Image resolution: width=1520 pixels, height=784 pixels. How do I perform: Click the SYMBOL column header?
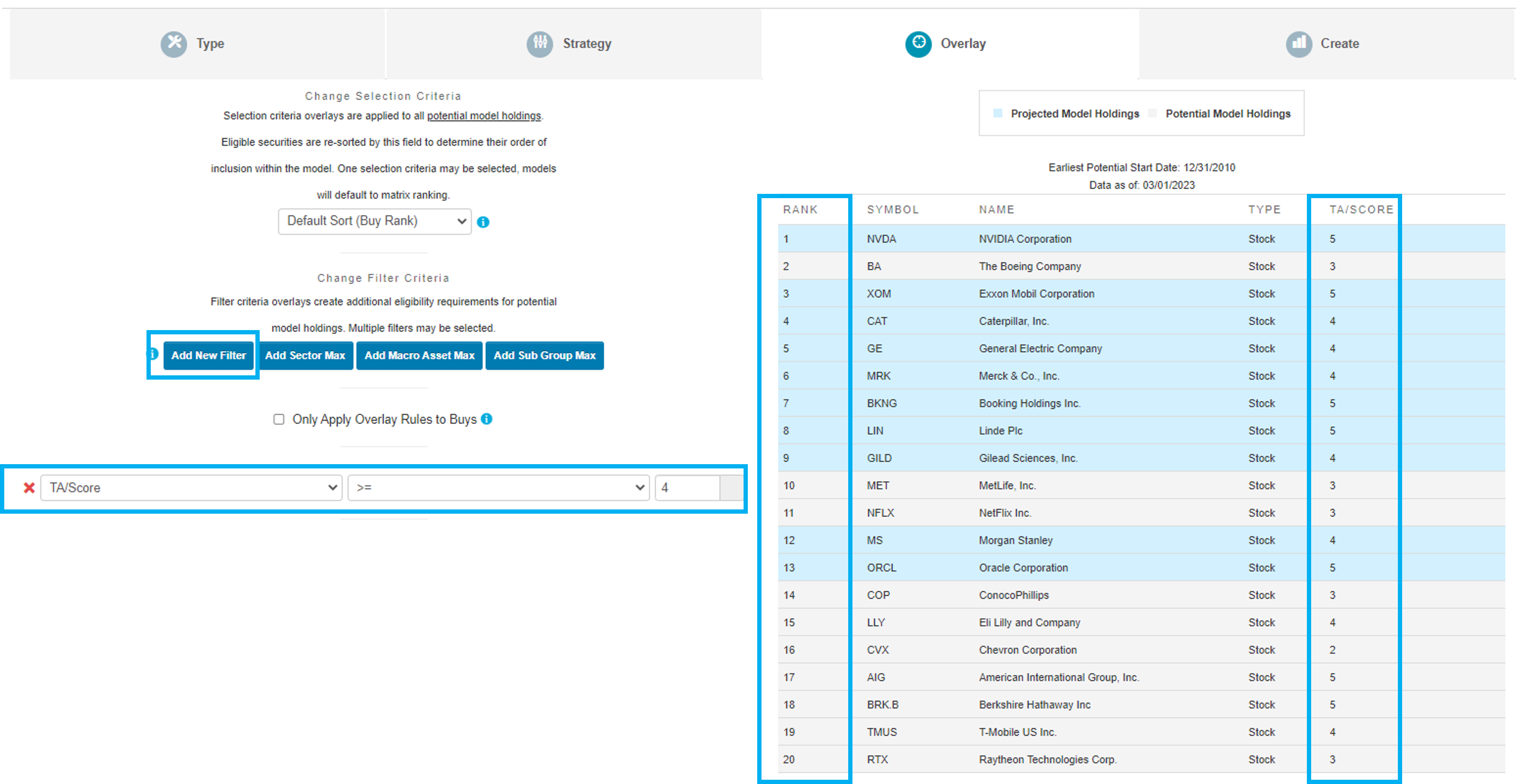click(x=893, y=209)
